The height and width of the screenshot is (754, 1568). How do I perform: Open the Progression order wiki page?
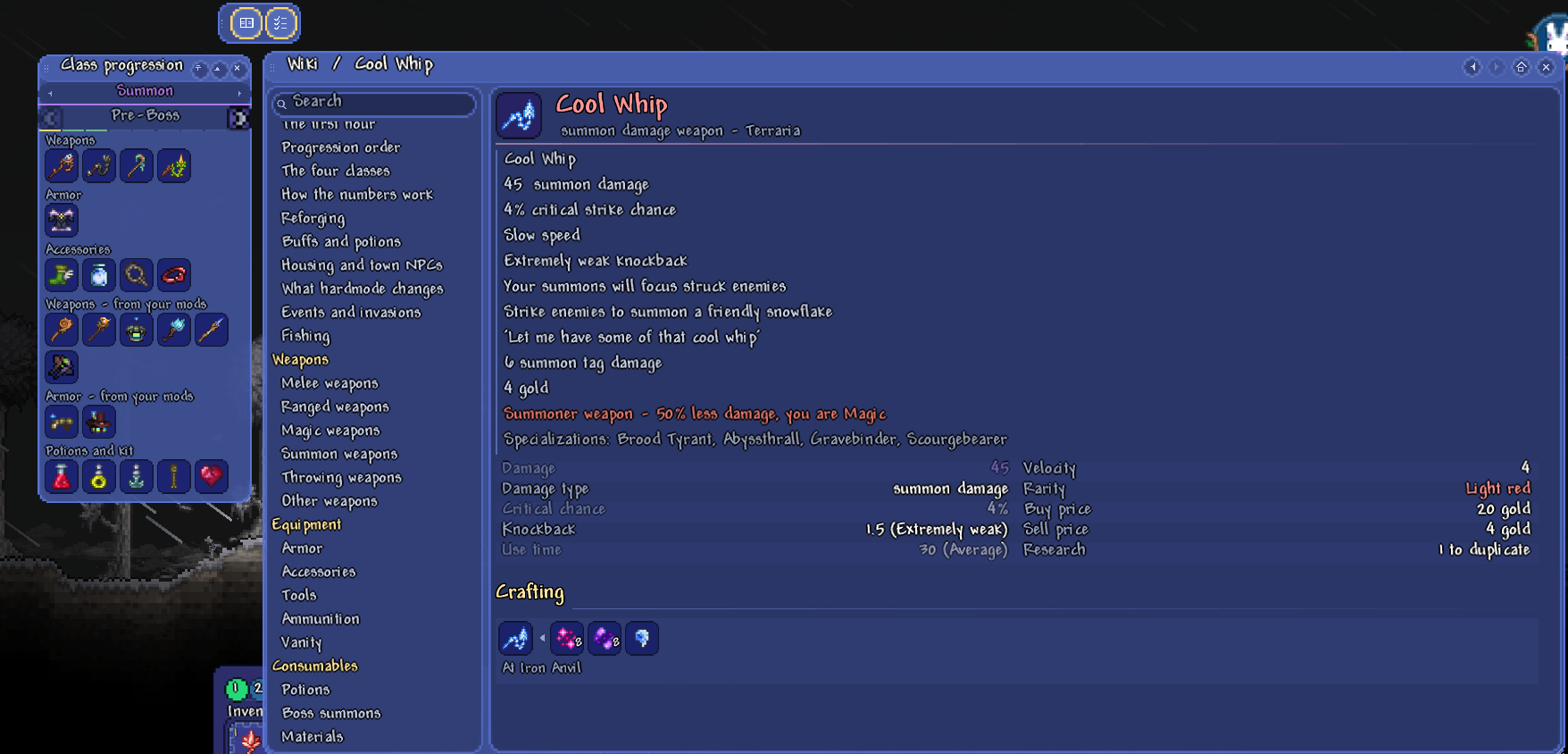341,147
